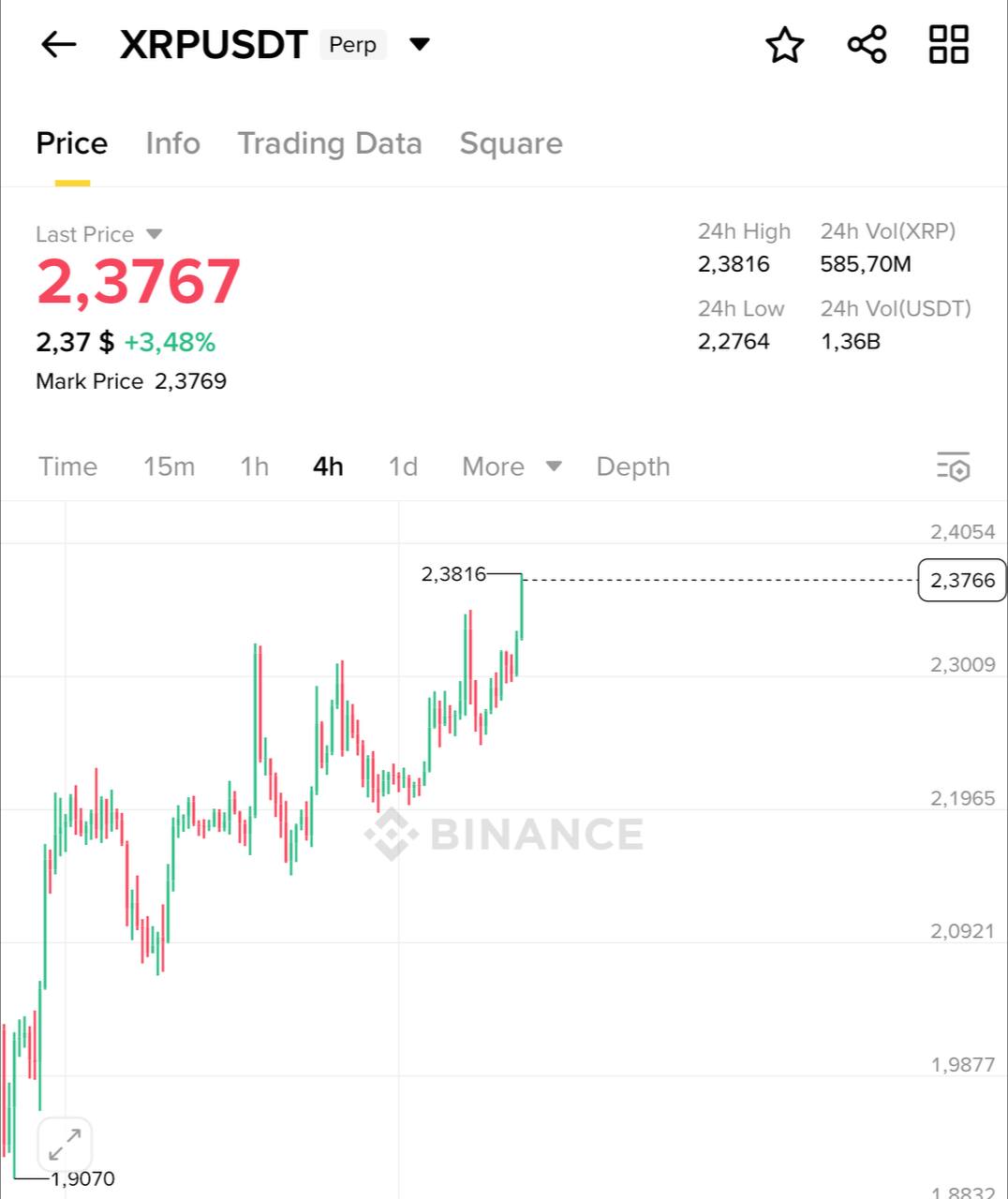Switch to the Info tab
The width and height of the screenshot is (1008, 1199).
[172, 143]
